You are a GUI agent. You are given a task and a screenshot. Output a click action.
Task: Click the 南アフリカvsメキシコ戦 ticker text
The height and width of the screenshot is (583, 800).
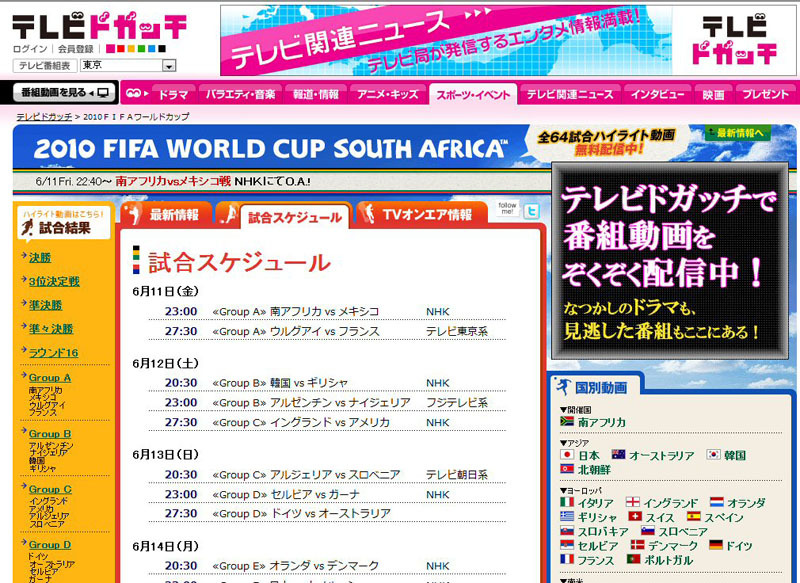[173, 181]
